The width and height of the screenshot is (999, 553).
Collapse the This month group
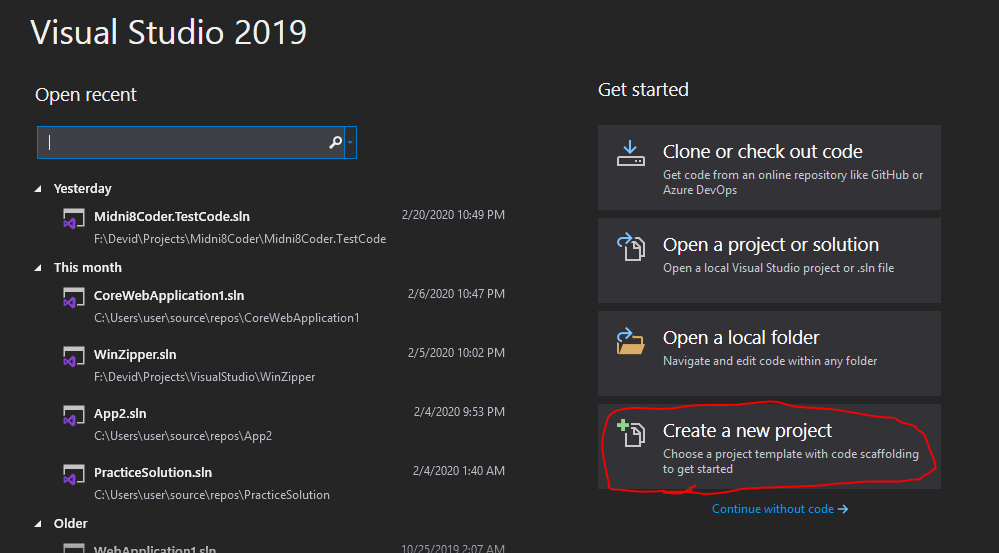tap(38, 268)
